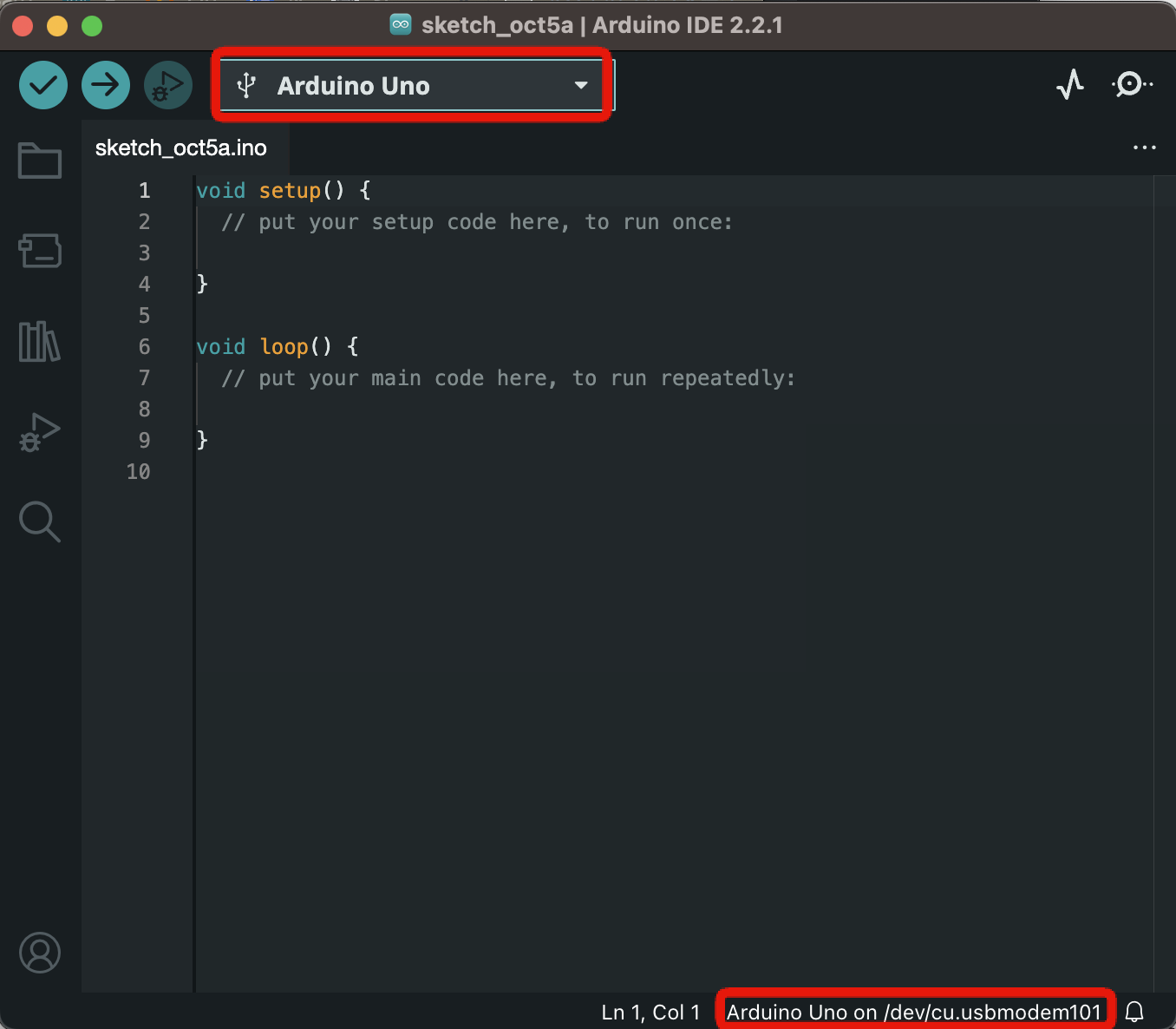
Task: Start debugging with the debug toolbar button
Action: tap(168, 85)
